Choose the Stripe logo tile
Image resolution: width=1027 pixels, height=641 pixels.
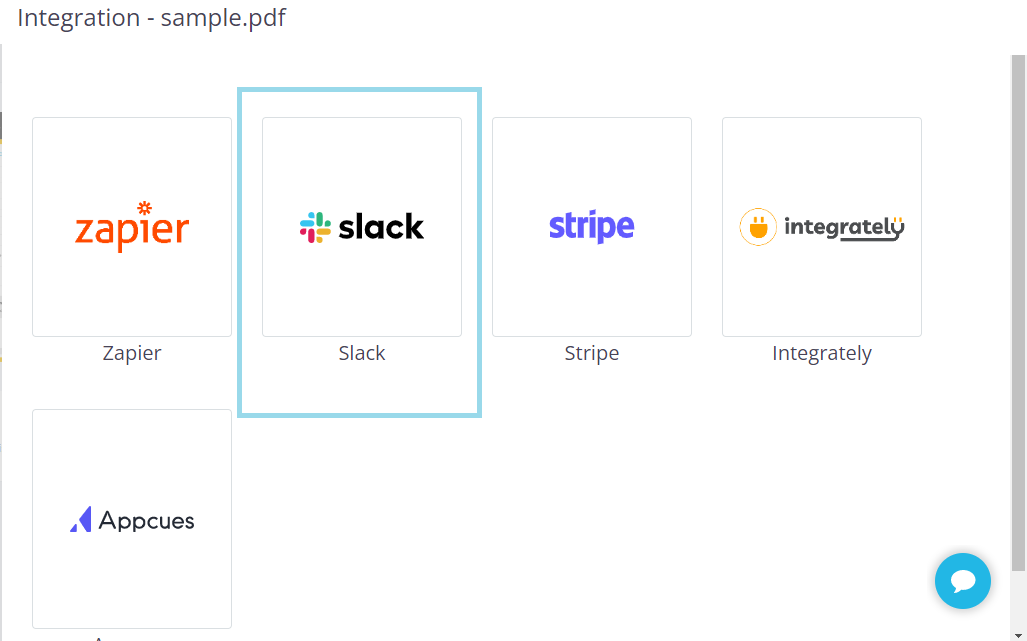pyautogui.click(x=592, y=227)
